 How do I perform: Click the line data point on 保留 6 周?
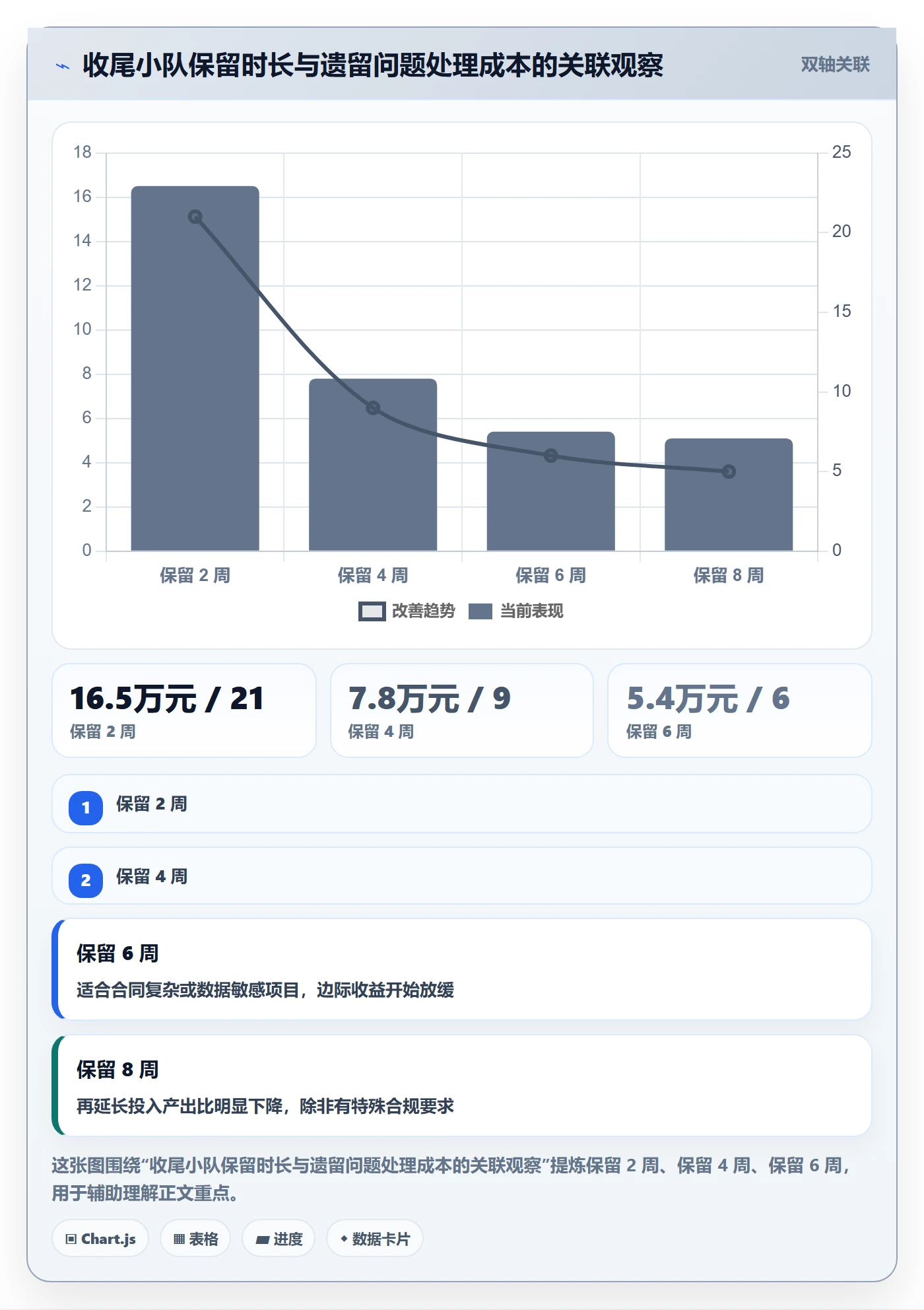550,456
